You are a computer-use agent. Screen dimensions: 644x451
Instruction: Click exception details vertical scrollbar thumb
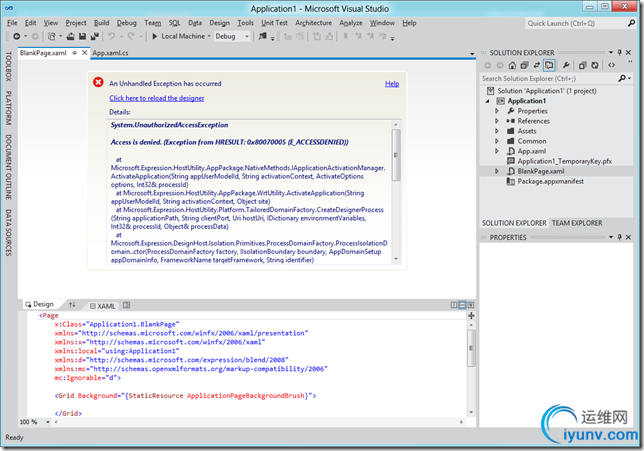click(396, 155)
